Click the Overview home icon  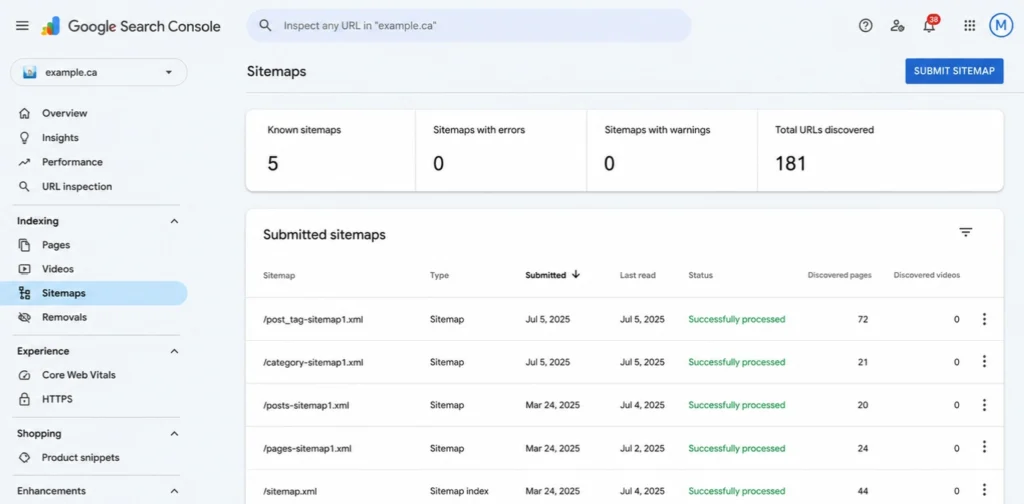(x=25, y=113)
